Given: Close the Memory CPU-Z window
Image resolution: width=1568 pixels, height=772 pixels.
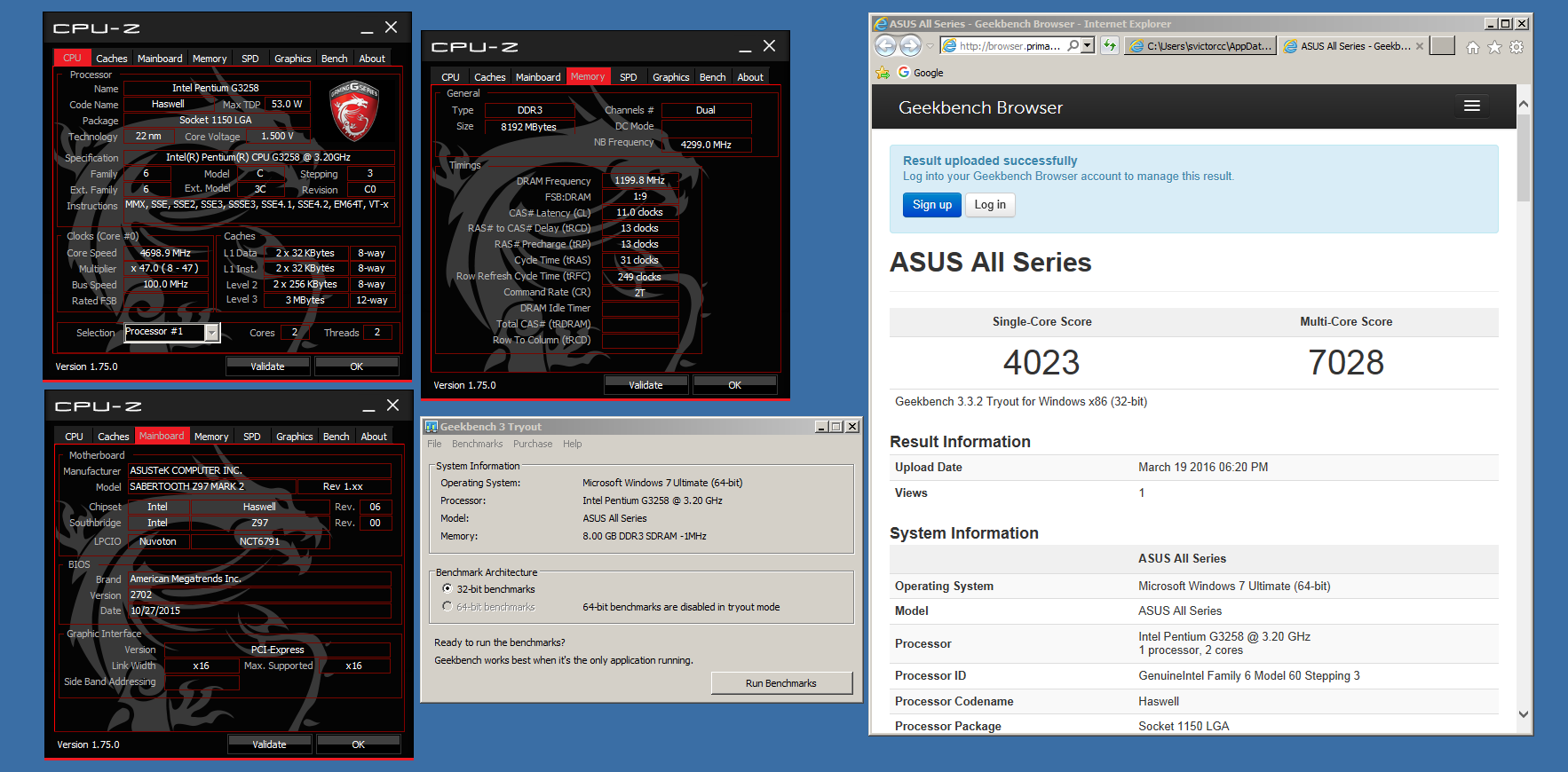Looking at the screenshot, I should [x=769, y=46].
